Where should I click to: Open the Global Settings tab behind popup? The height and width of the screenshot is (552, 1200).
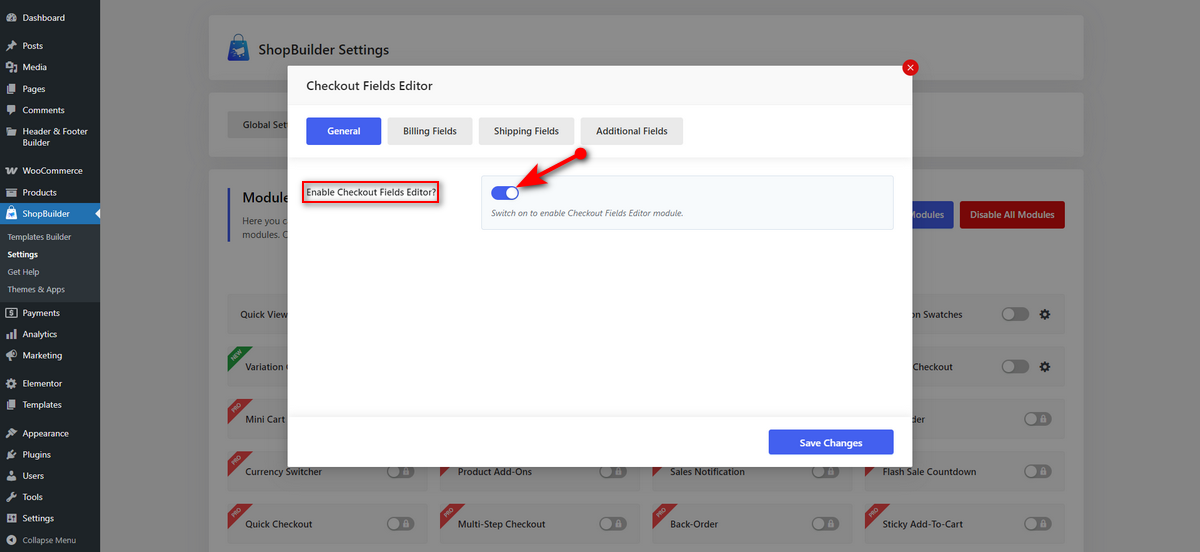pos(258,125)
